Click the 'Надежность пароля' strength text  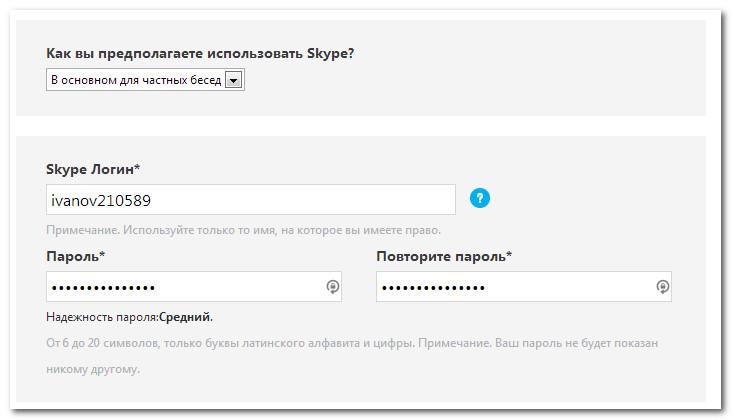click(102, 317)
